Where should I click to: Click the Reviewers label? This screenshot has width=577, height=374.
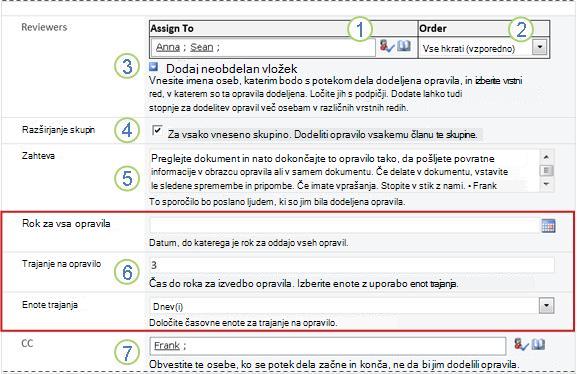click(44, 27)
